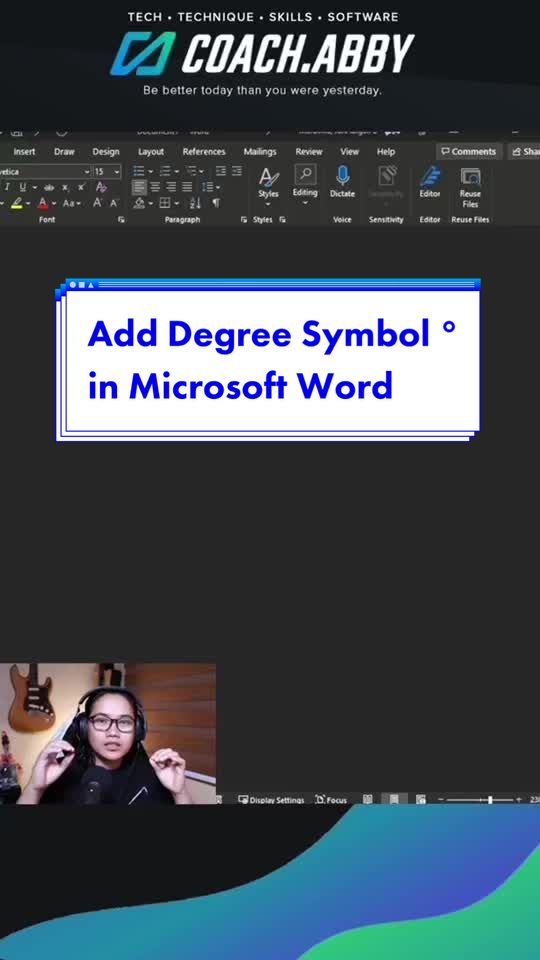
Task: Toggle strikethrough formatting
Action: coord(50,187)
